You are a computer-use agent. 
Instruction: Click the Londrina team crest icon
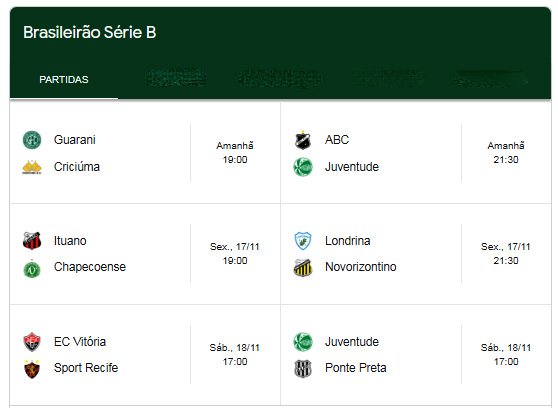(303, 241)
